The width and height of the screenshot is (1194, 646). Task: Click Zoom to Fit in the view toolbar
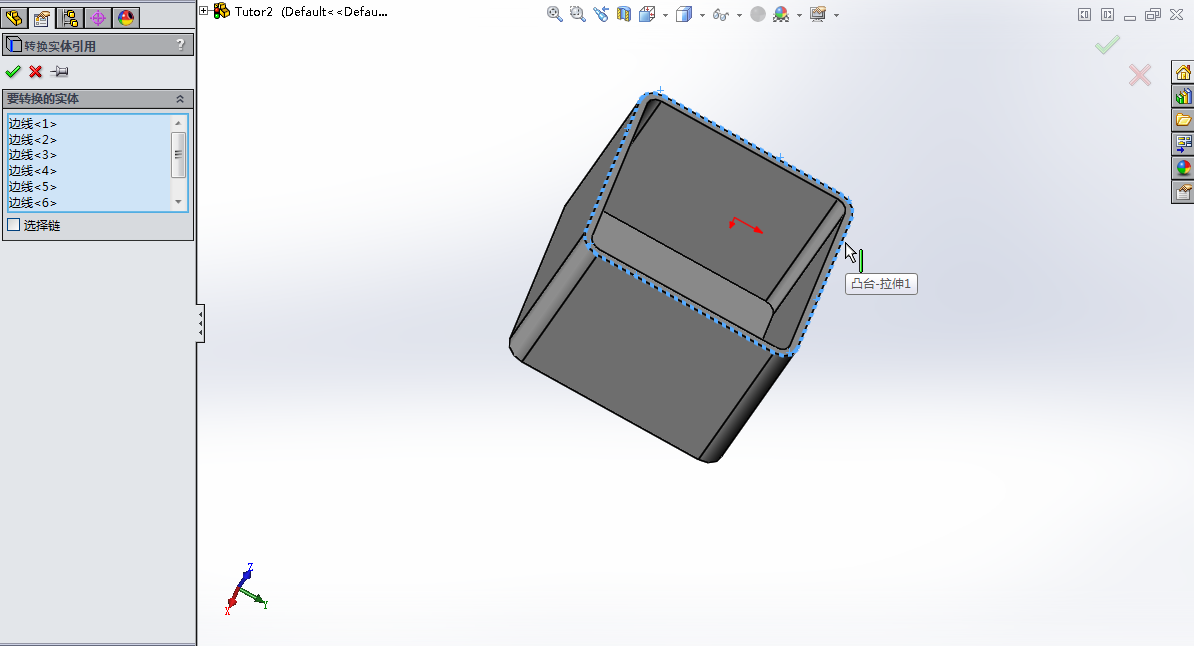[x=554, y=14]
